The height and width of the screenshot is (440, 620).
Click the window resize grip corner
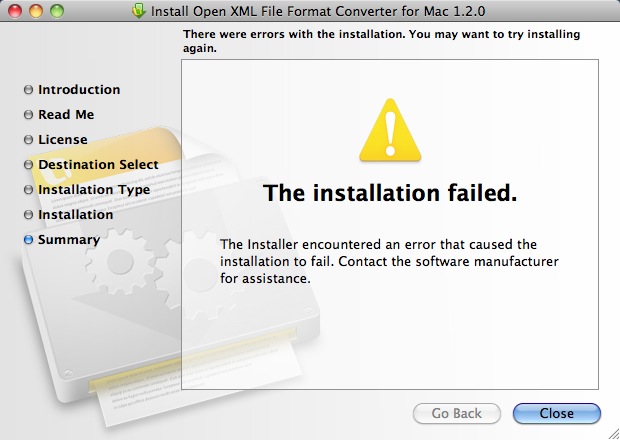click(x=613, y=433)
